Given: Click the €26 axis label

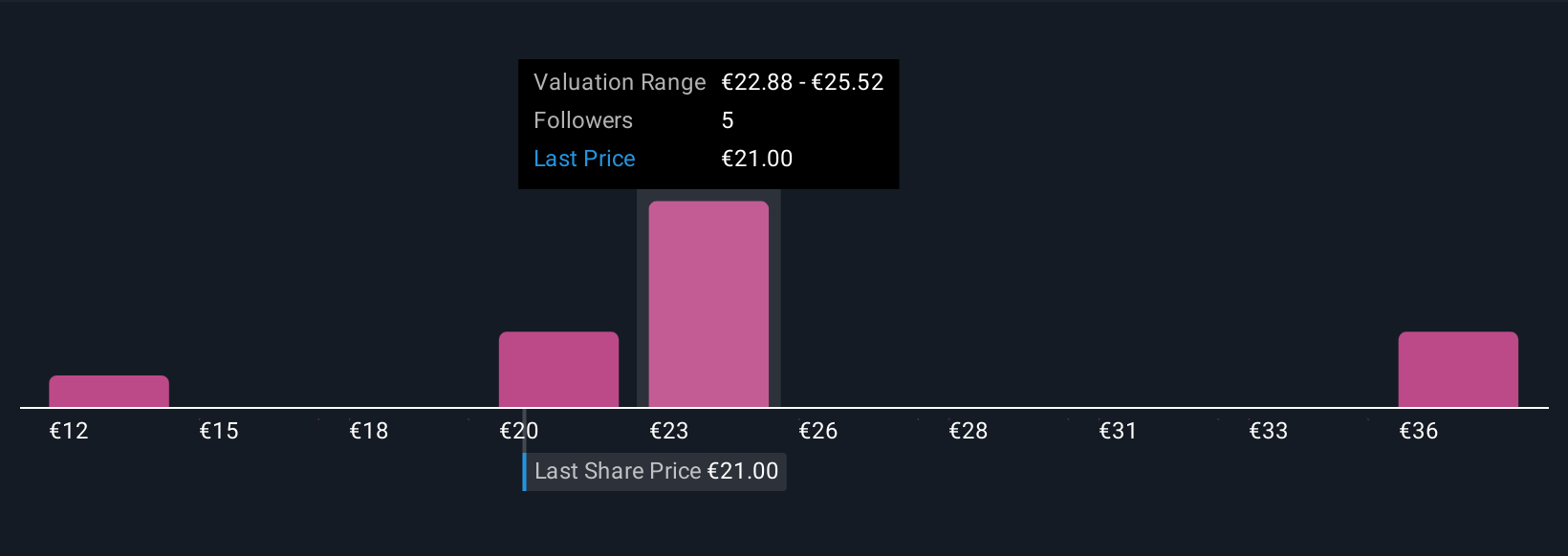Looking at the screenshot, I should (x=818, y=431).
